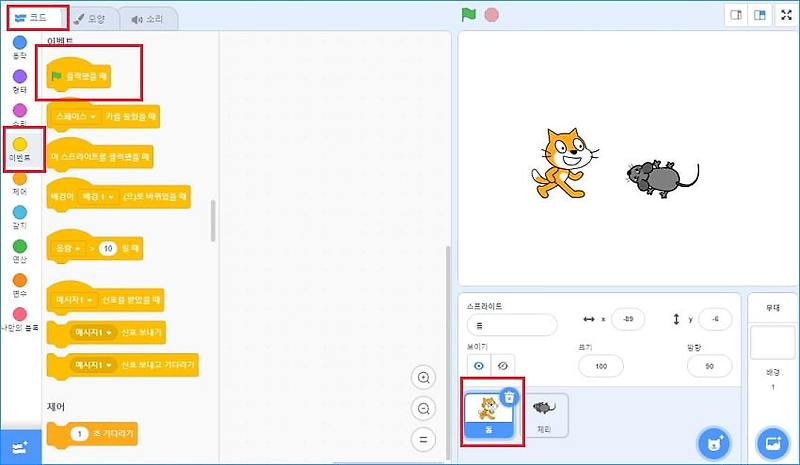
Task: Open the 음량 loudness dropdown
Action: 68,249
